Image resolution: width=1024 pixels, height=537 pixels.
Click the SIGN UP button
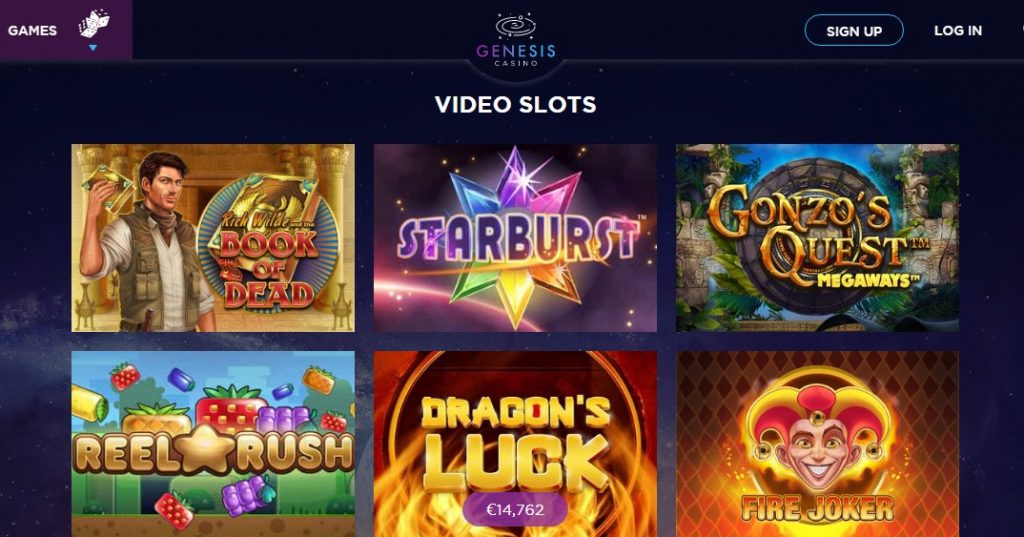[x=854, y=31]
